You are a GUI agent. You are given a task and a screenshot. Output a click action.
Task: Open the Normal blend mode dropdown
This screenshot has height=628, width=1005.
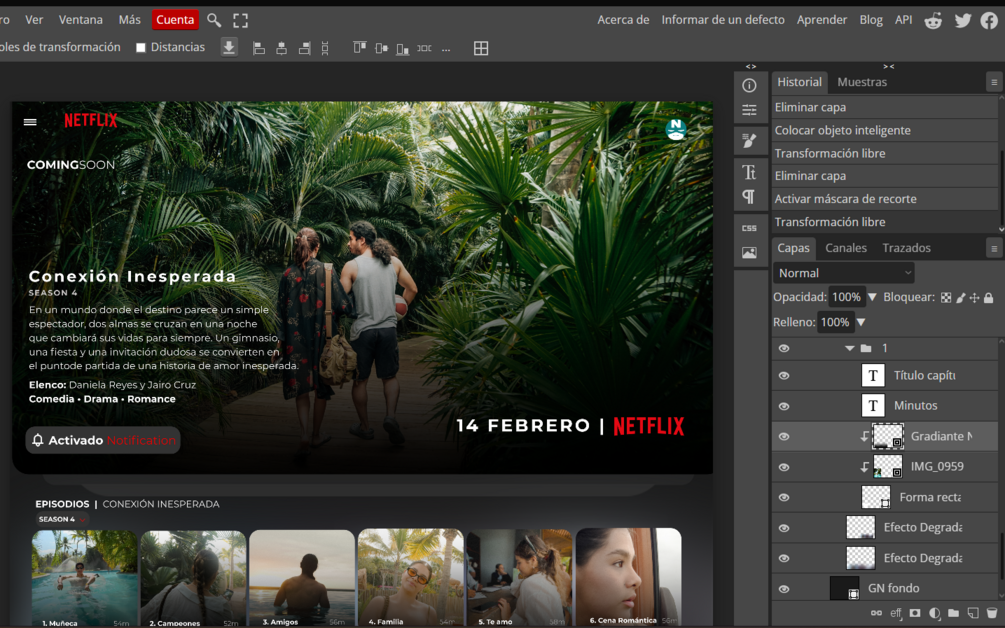843,273
